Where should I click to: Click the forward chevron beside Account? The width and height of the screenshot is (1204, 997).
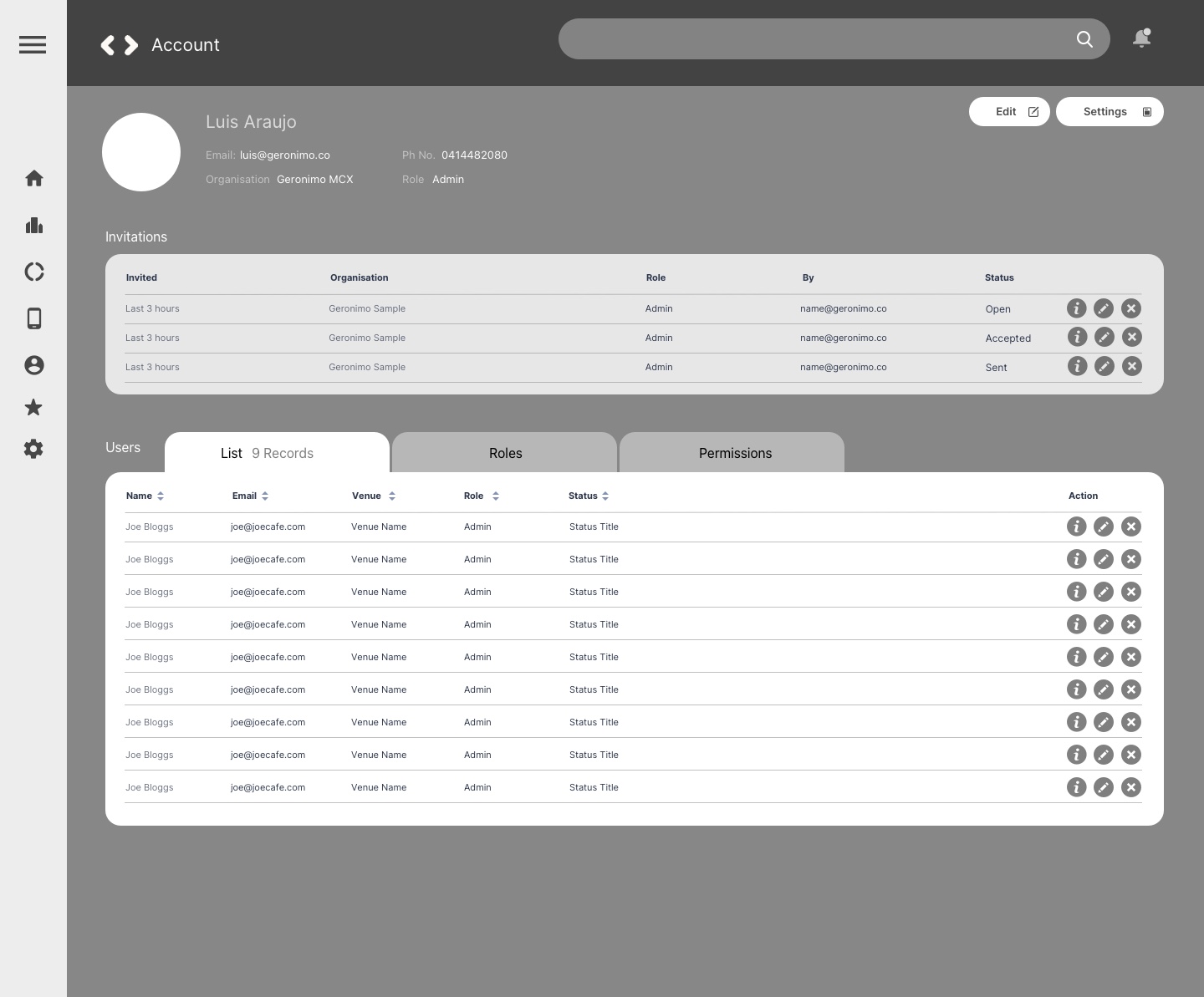pos(131,45)
